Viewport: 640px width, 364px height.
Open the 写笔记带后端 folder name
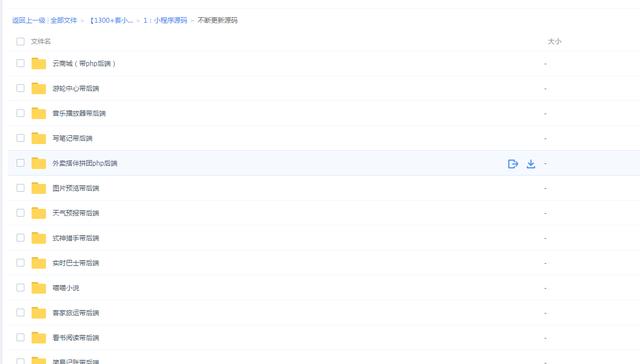point(72,138)
